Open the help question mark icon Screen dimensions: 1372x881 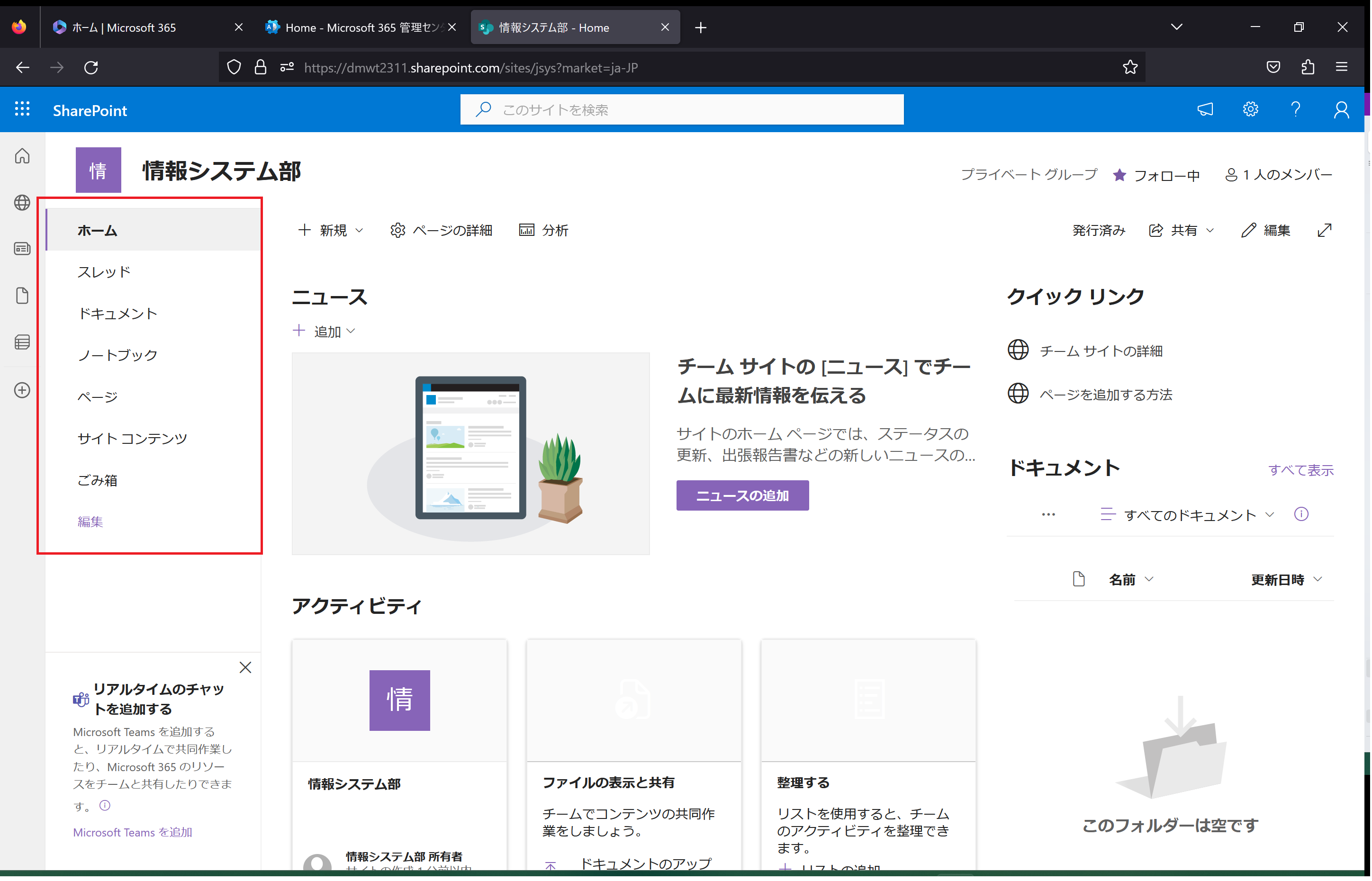pyautogui.click(x=1295, y=109)
